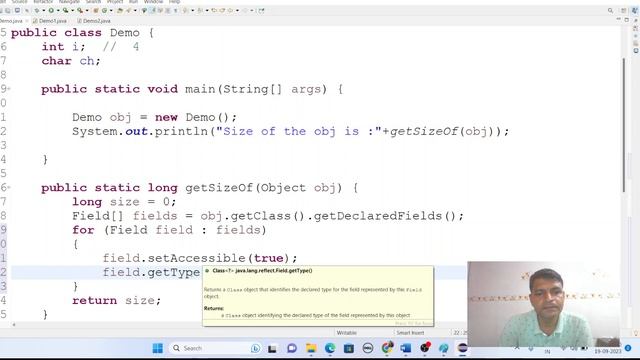Collapse the folding marker at getSizeOf method line

click(9, 187)
